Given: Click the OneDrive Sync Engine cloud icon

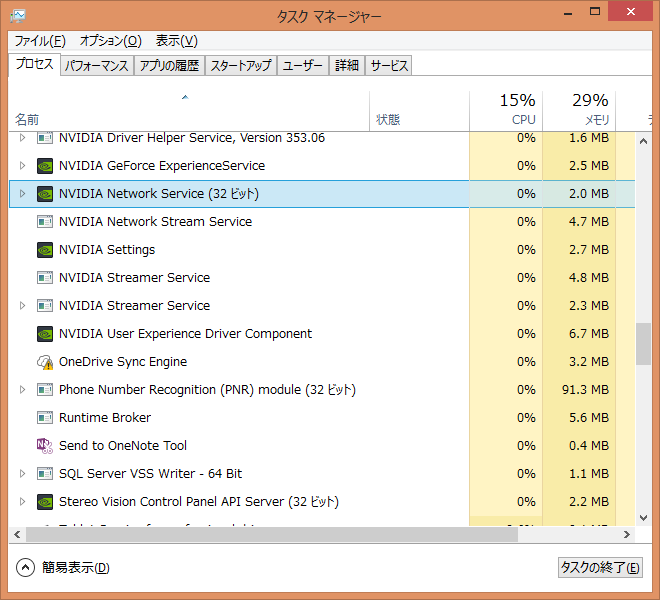Looking at the screenshot, I should click(x=45, y=362).
